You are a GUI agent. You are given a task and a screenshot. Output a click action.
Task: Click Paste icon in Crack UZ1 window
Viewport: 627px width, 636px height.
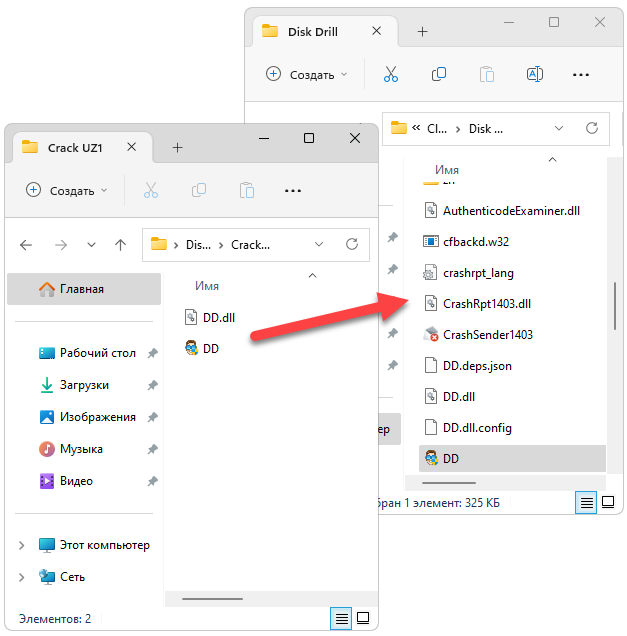(x=247, y=190)
